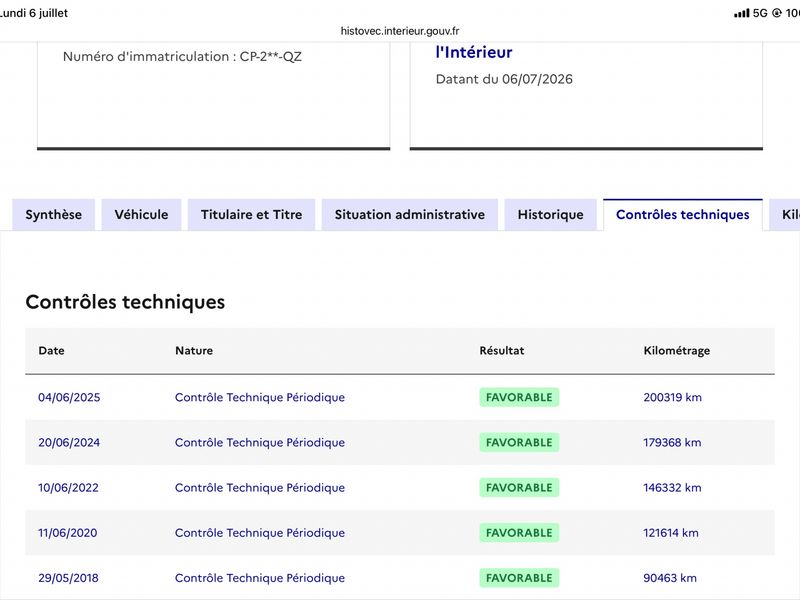Screen dimensions: 800x600
Task: Tap the orientation lock status icon
Action: 777,13
